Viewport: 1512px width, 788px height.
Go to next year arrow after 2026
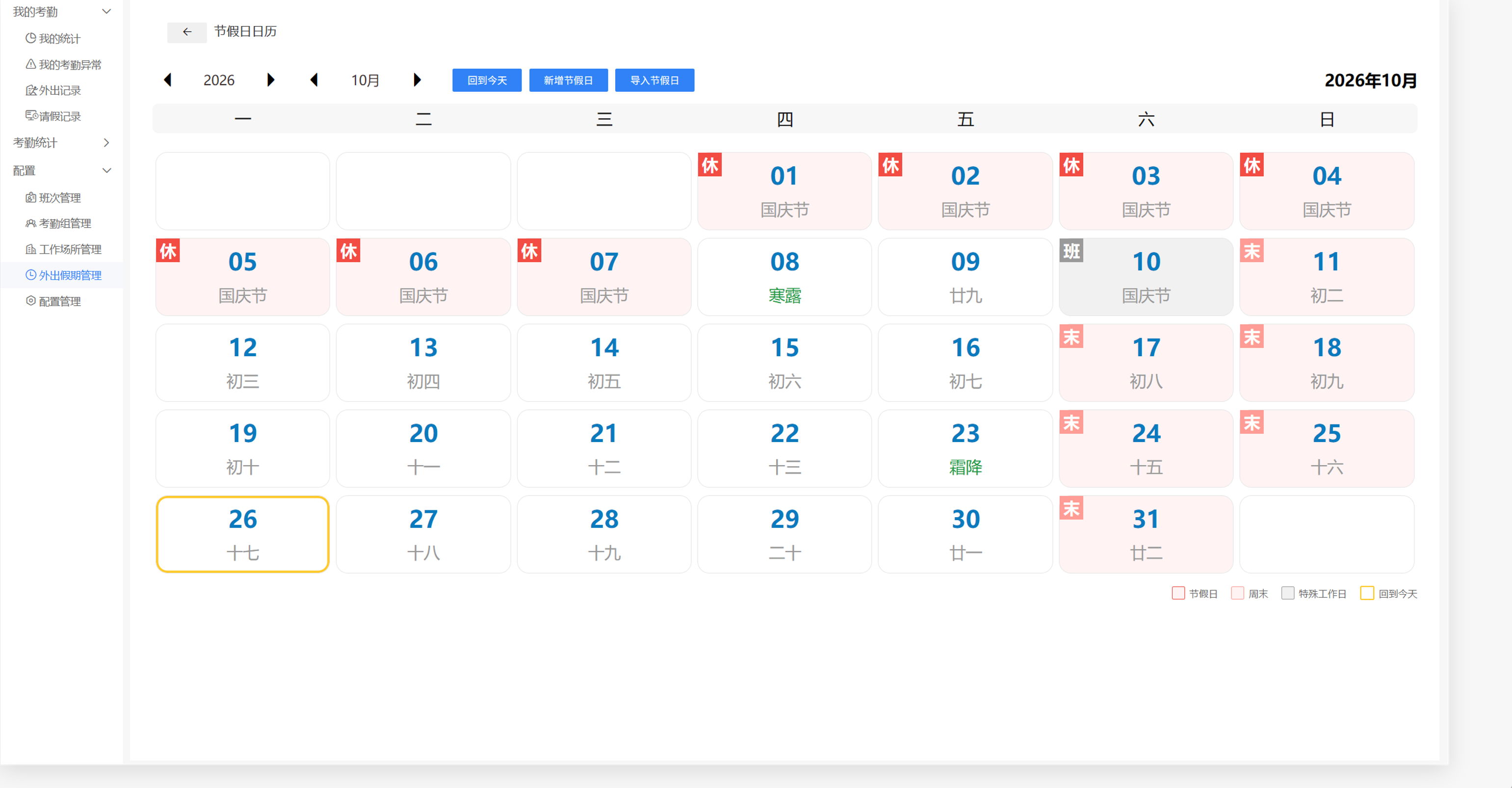click(271, 80)
